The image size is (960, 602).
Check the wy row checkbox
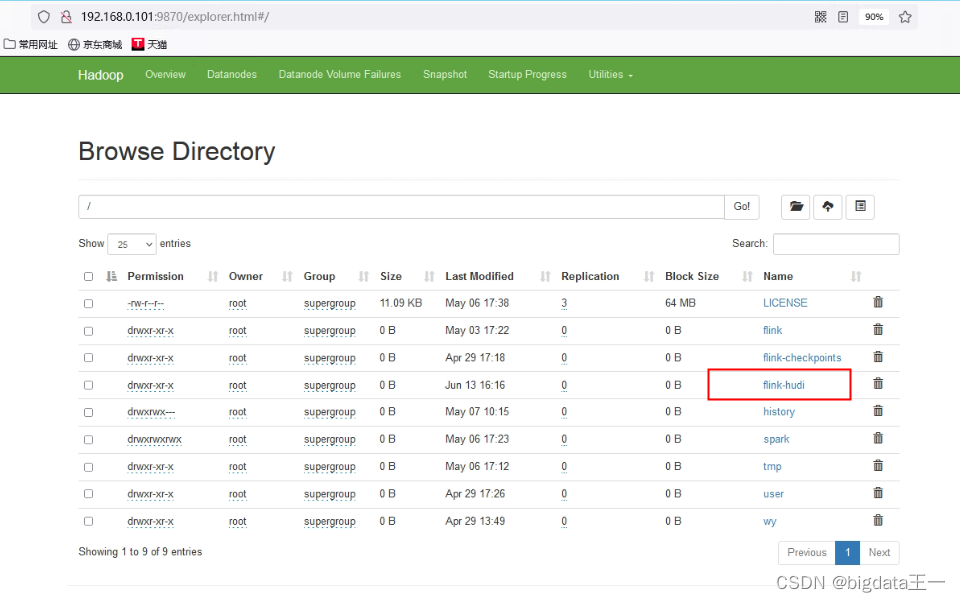pos(89,522)
